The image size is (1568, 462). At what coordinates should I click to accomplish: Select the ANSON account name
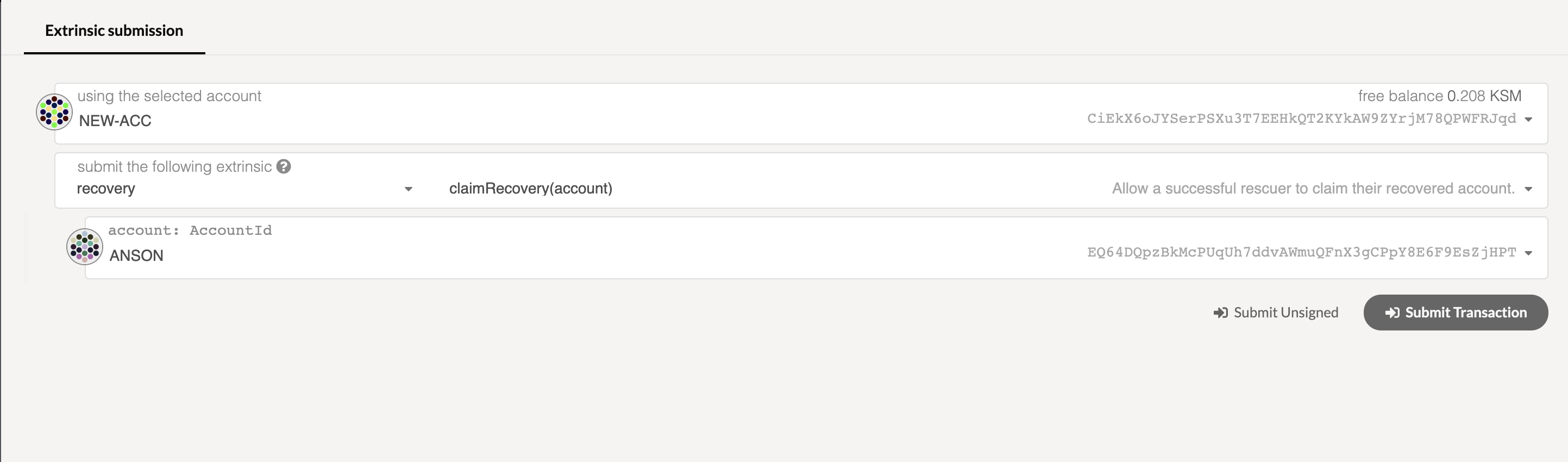[x=136, y=255]
